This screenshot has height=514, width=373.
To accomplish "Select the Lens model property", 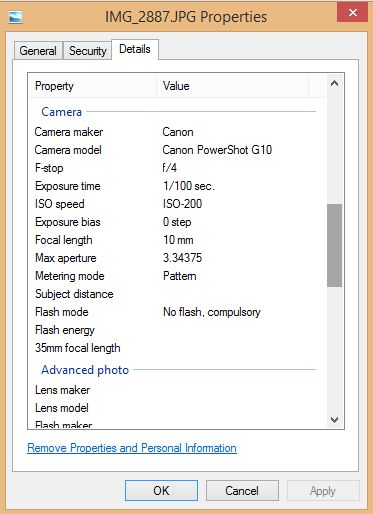I will [x=62, y=408].
